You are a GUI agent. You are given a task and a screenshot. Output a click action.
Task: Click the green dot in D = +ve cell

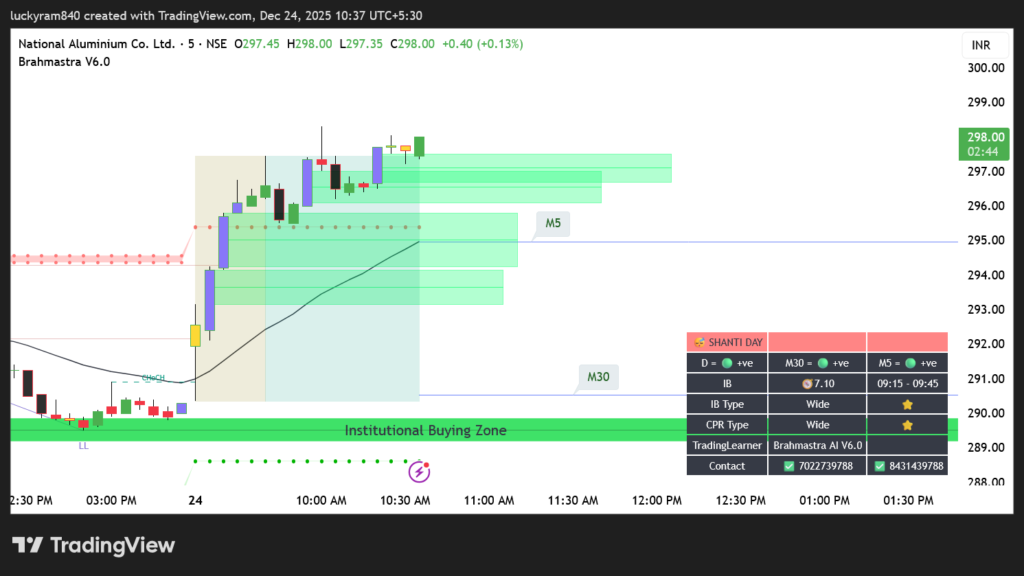(x=727, y=363)
